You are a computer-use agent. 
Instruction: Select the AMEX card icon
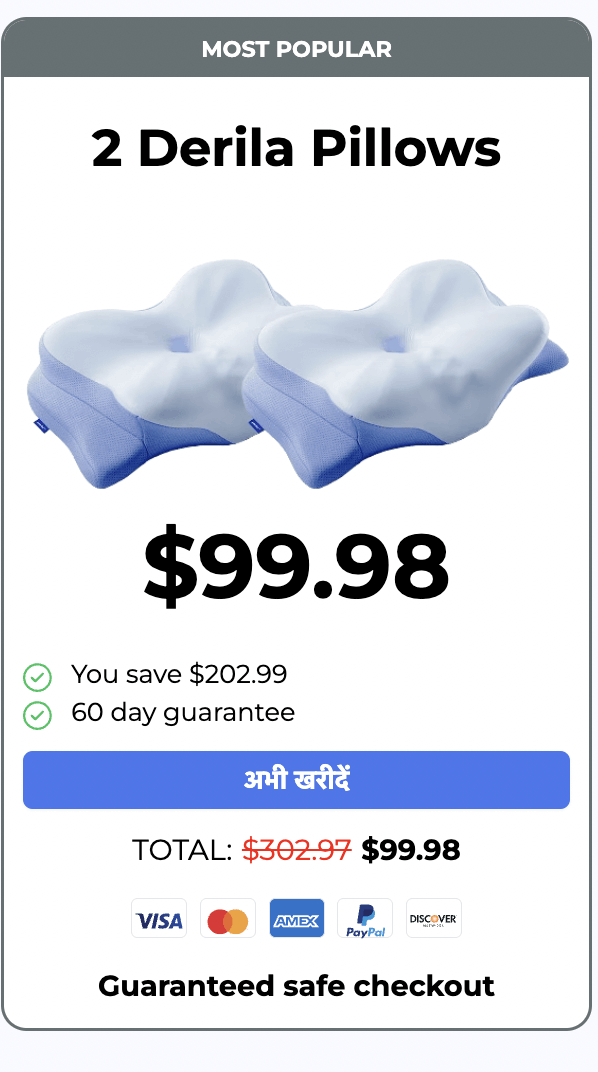click(297, 918)
